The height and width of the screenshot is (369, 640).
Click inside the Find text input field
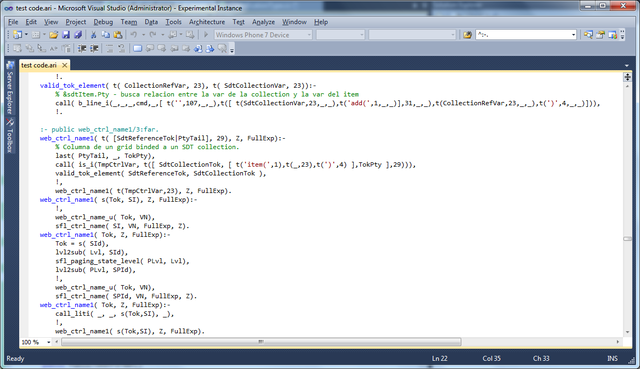point(523,35)
